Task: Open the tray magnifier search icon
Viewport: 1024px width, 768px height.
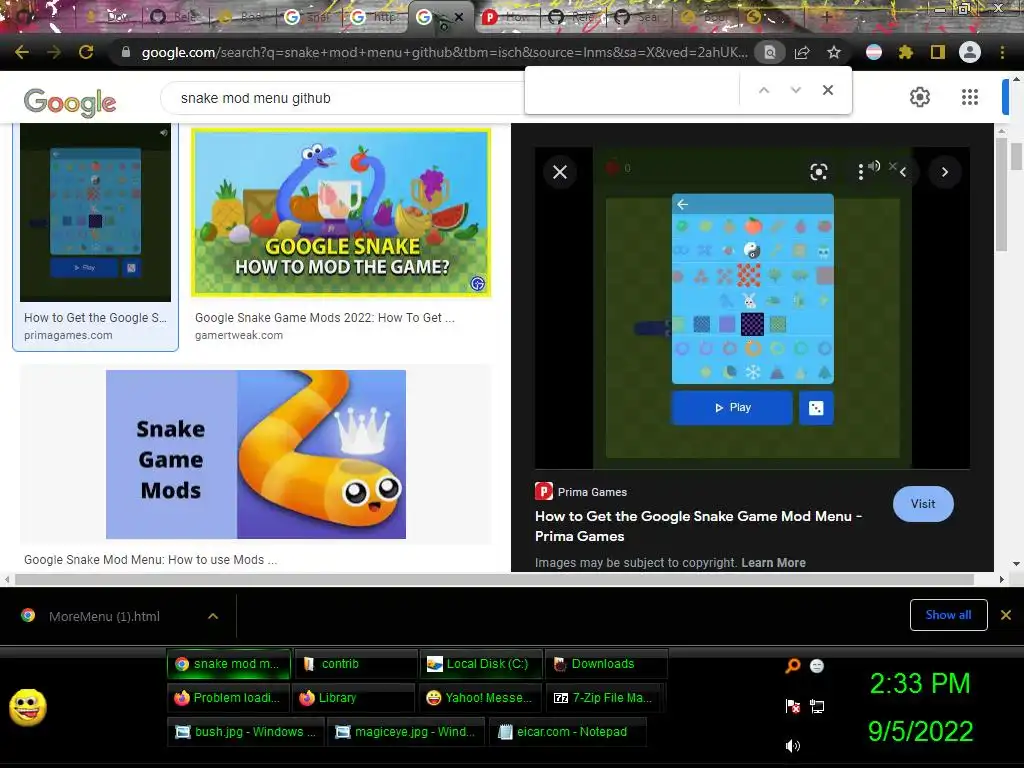Action: click(x=792, y=665)
